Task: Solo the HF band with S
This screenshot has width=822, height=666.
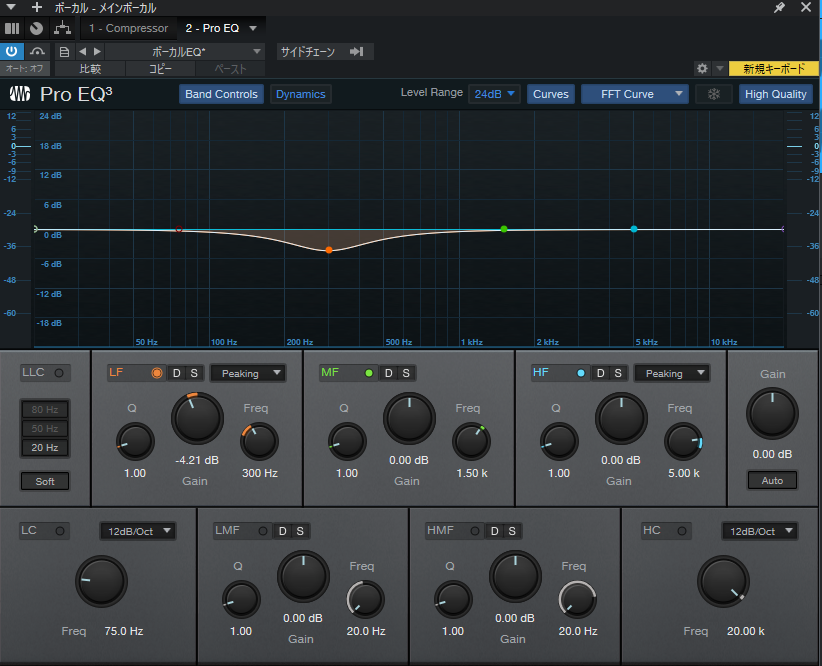Action: point(618,373)
